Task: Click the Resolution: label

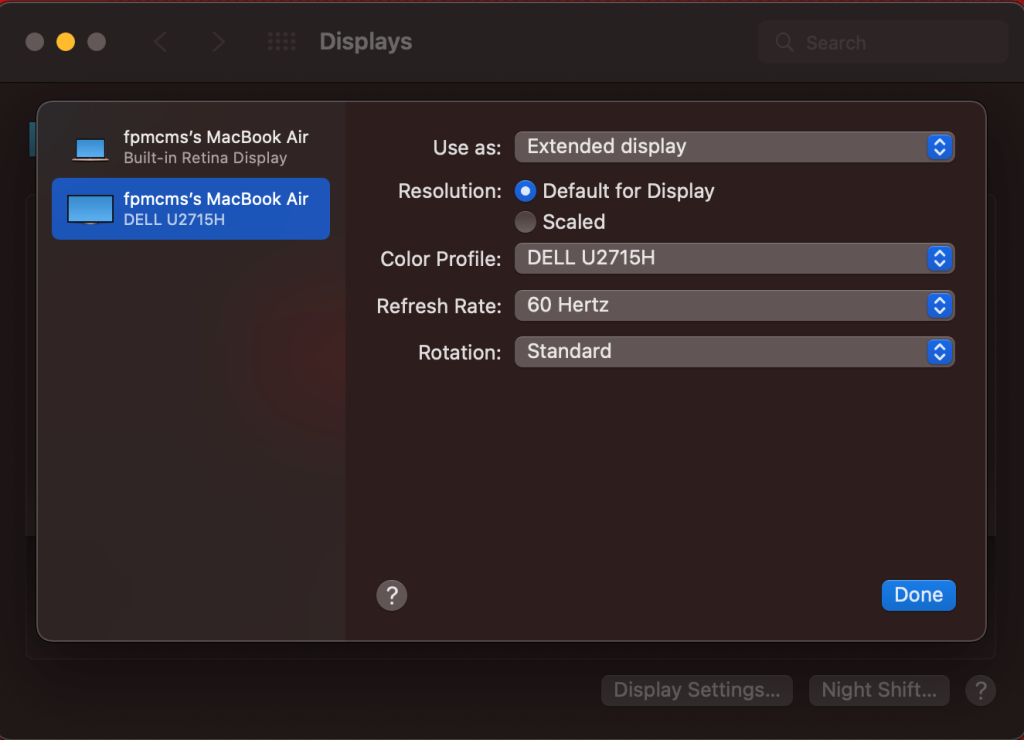Action: (x=450, y=191)
